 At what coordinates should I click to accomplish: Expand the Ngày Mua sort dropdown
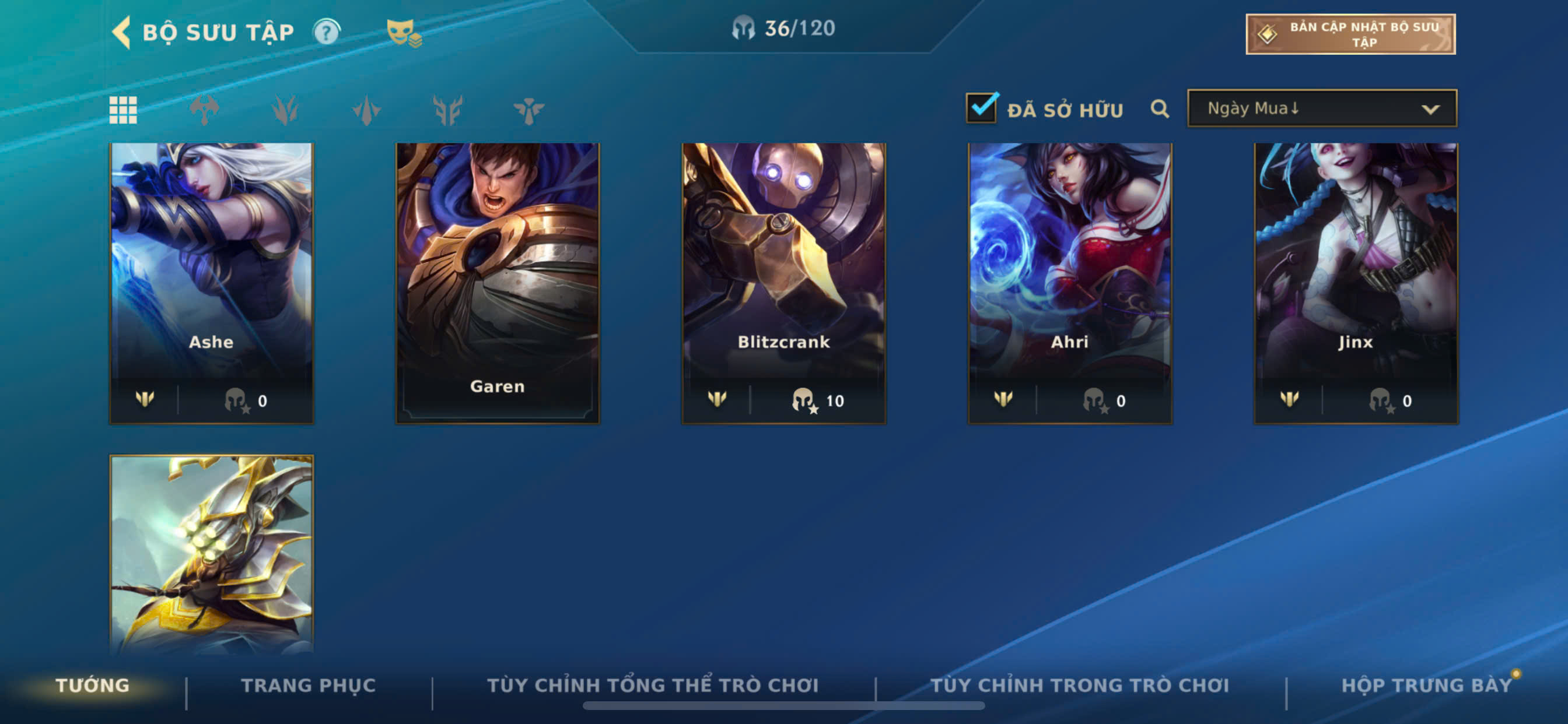[x=1322, y=108]
